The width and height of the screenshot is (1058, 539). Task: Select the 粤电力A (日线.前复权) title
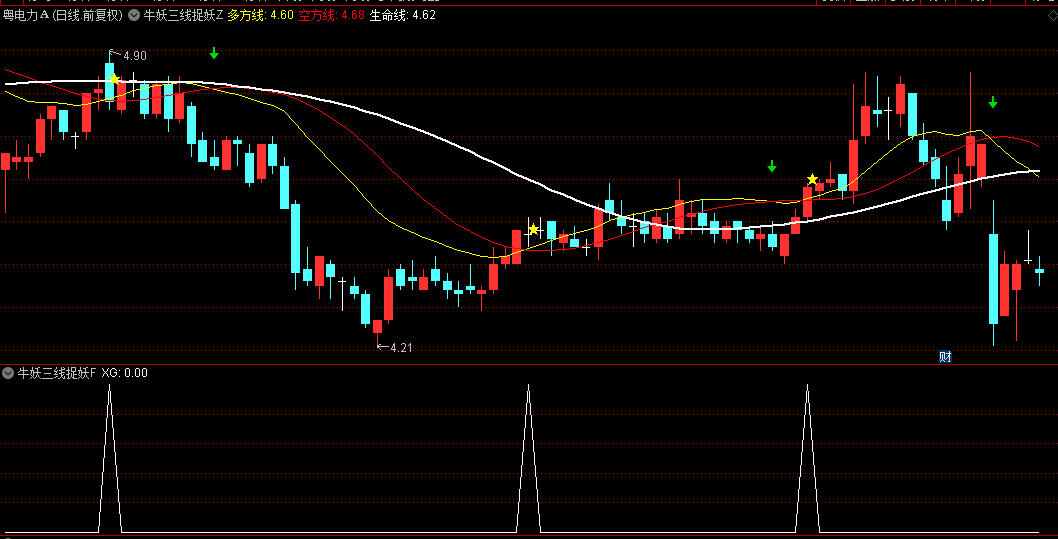63,16
